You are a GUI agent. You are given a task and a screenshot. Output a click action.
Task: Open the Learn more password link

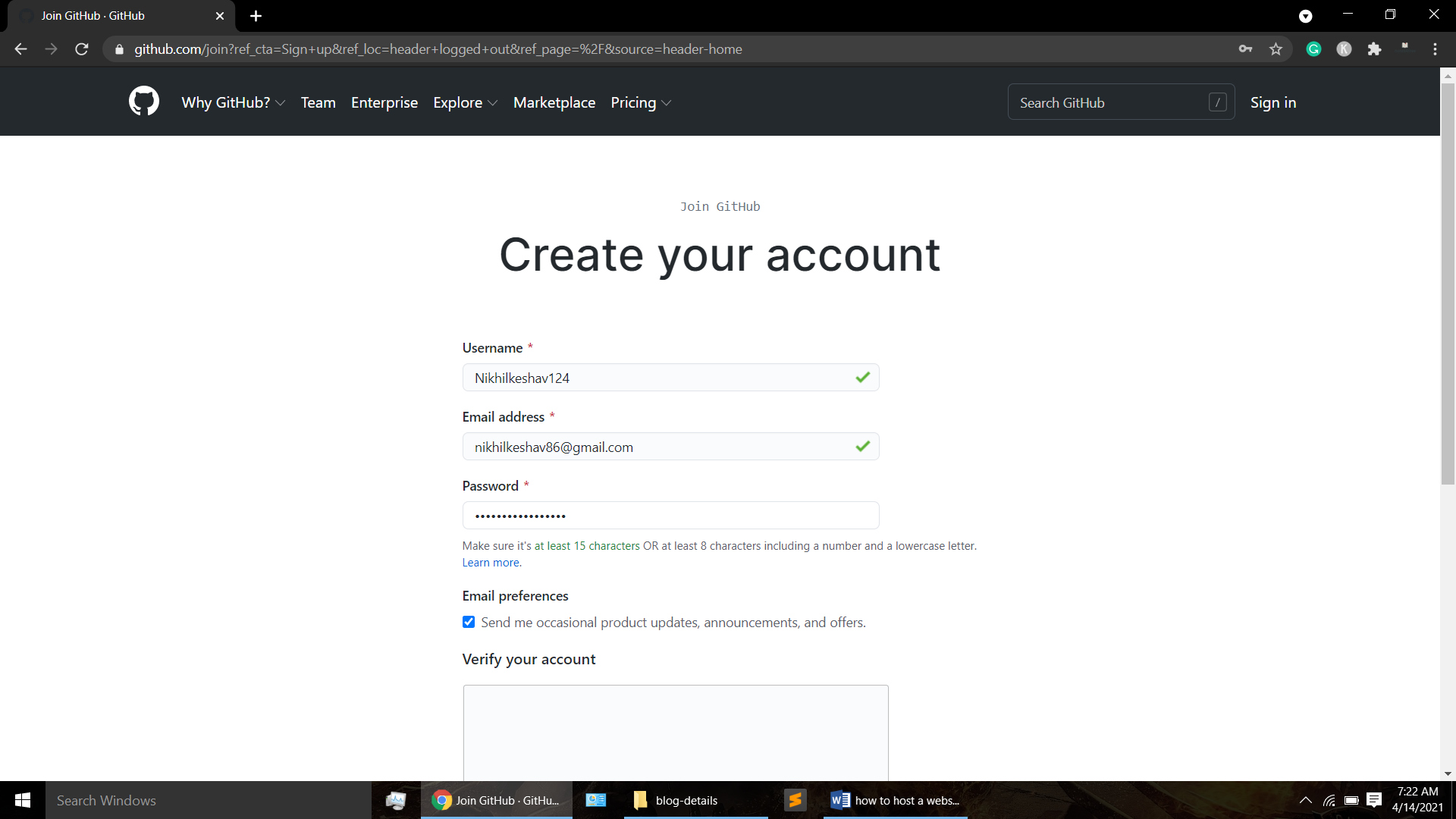(491, 563)
